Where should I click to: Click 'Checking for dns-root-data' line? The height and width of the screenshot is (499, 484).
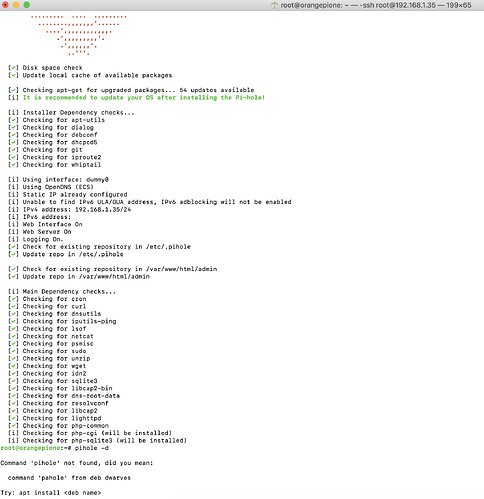tap(64, 396)
